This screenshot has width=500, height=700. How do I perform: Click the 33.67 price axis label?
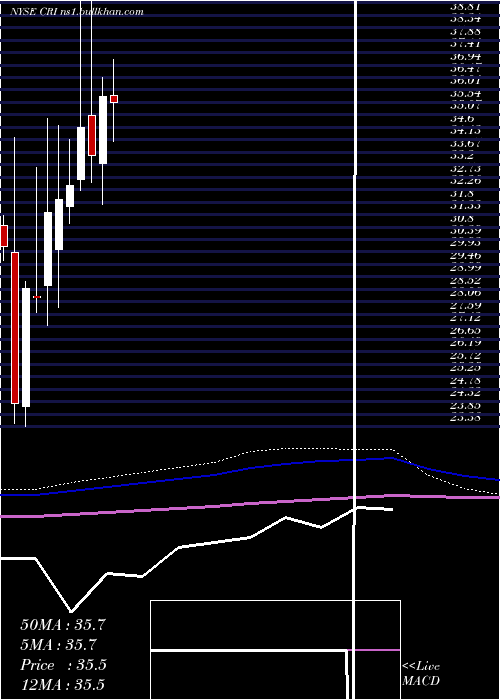tap(465, 143)
